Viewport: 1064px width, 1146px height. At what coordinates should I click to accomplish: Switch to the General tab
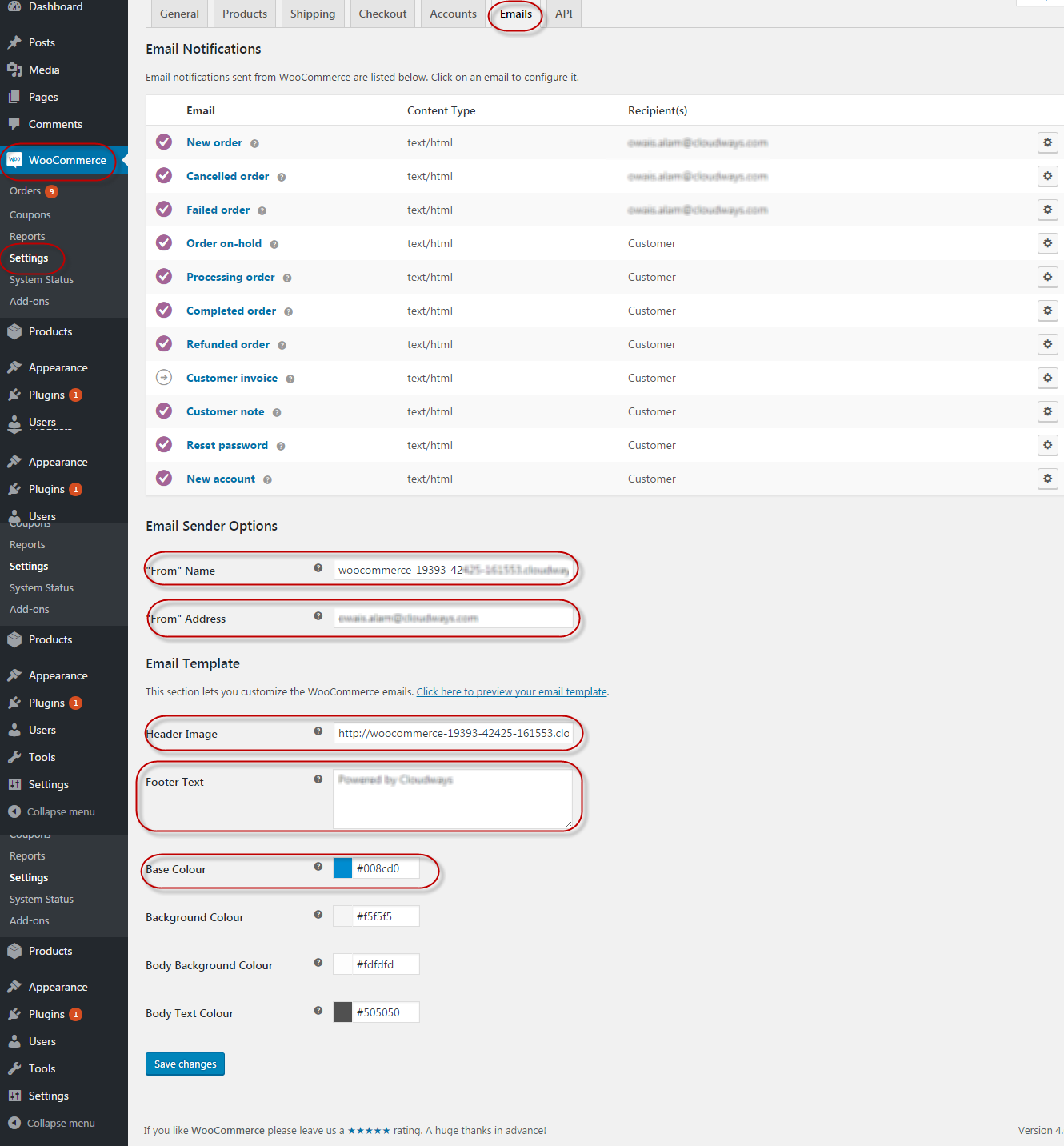click(179, 14)
